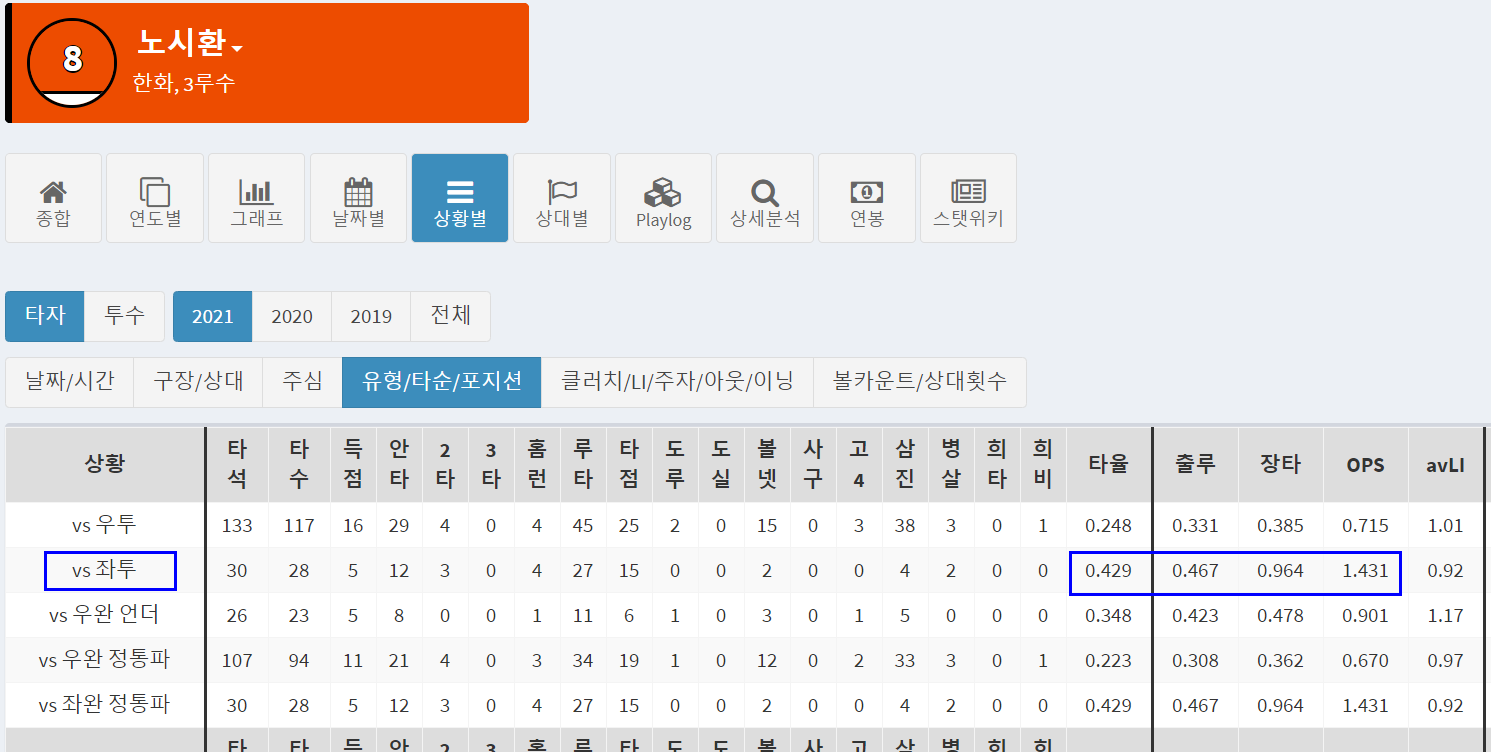Sort by the 상황 column header

coord(105,464)
